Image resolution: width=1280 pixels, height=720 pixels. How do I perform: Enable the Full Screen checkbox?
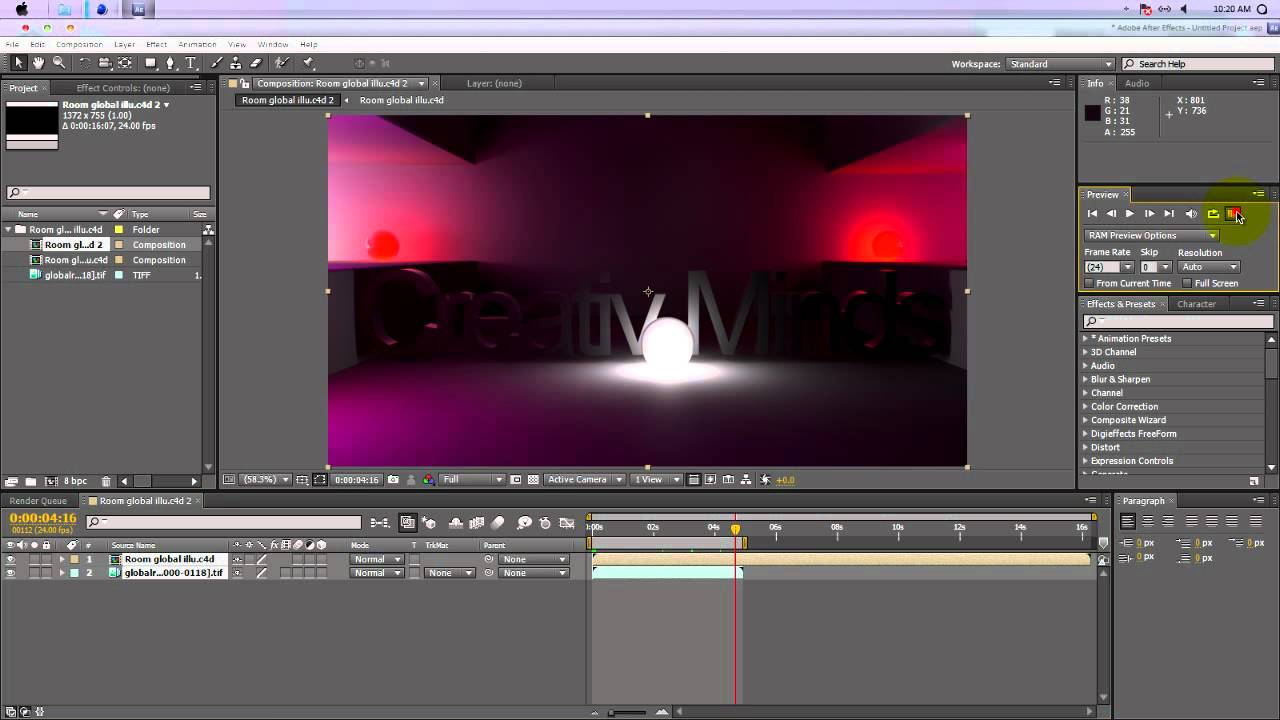click(x=1187, y=283)
